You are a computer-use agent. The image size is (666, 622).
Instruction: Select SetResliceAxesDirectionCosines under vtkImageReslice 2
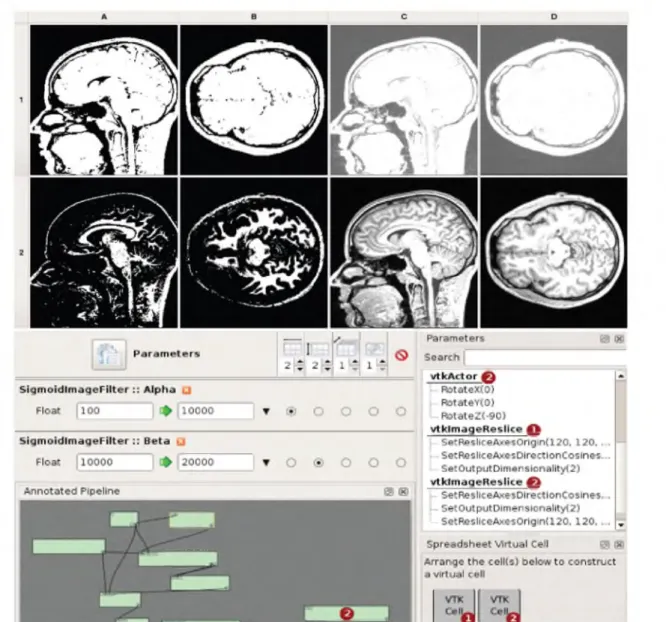525,495
